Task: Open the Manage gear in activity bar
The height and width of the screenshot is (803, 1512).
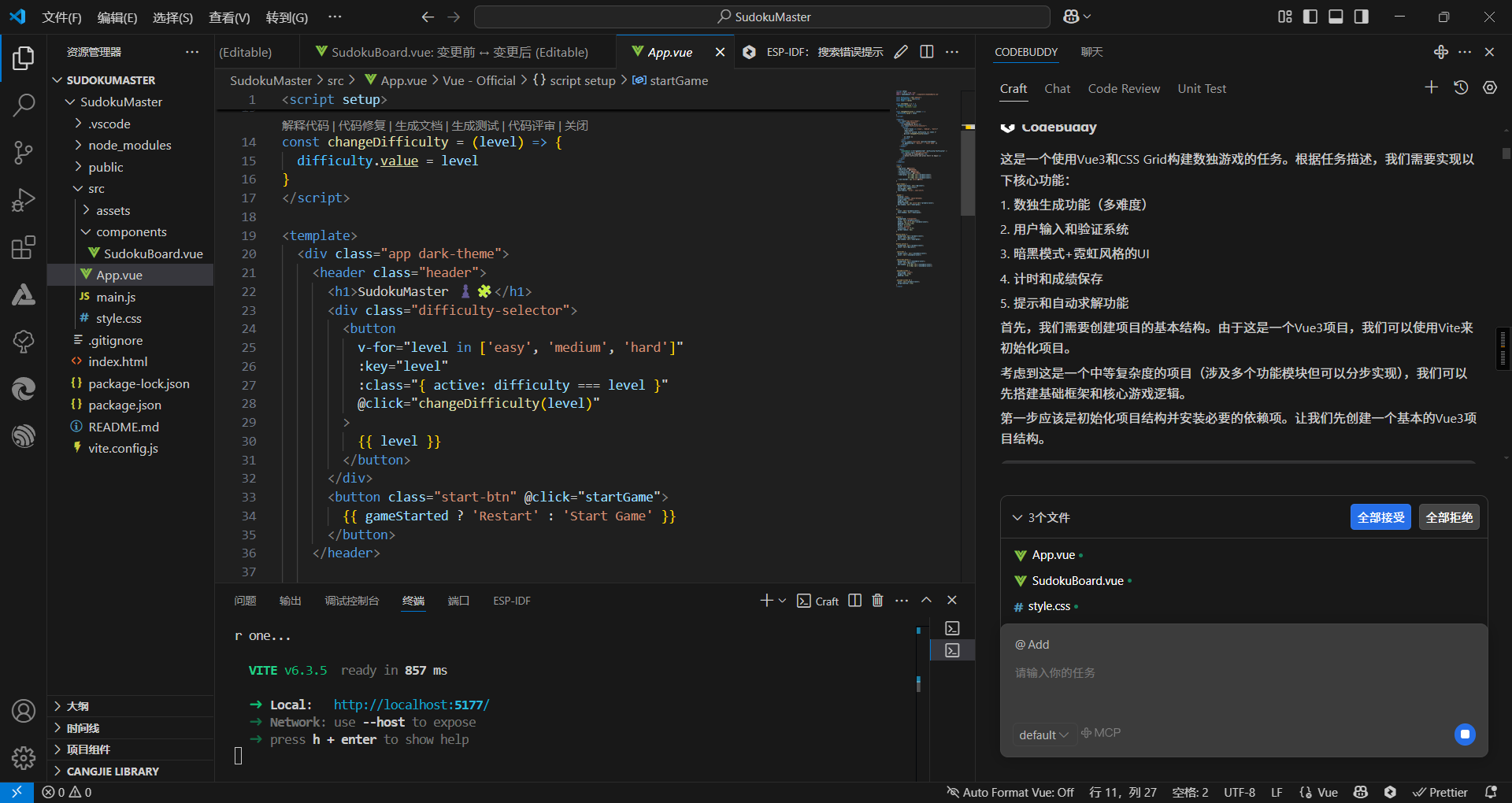Action: pyautogui.click(x=24, y=758)
